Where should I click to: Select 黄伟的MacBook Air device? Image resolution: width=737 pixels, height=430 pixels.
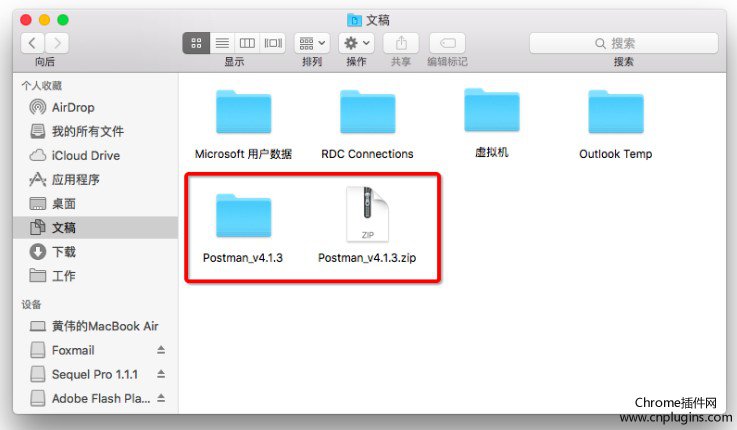[95, 326]
